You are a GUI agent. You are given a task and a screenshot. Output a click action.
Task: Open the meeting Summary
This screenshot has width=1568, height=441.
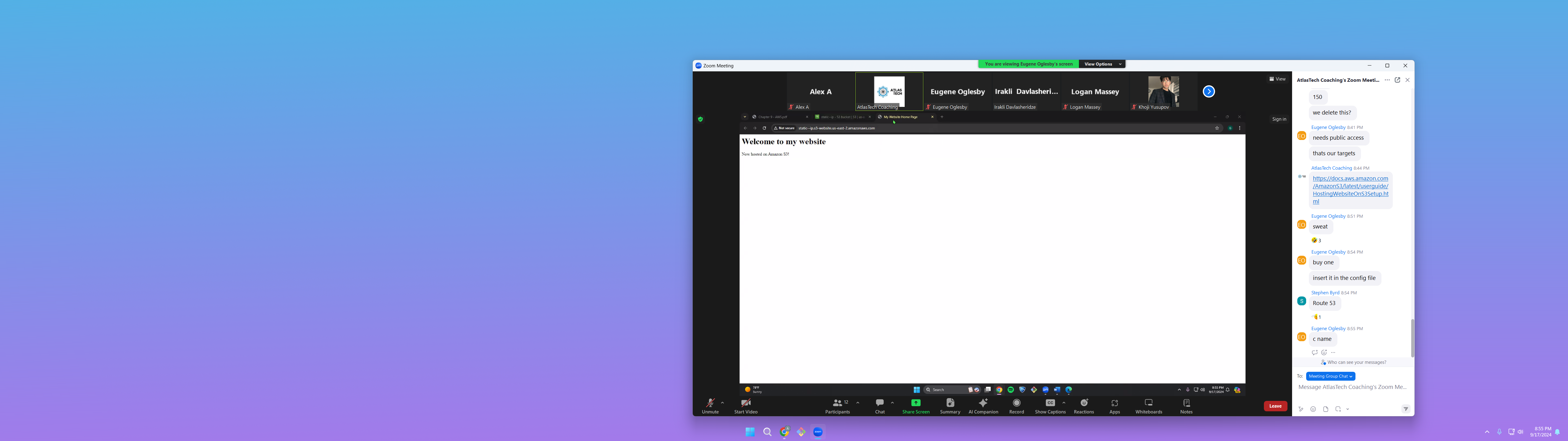[x=950, y=403]
